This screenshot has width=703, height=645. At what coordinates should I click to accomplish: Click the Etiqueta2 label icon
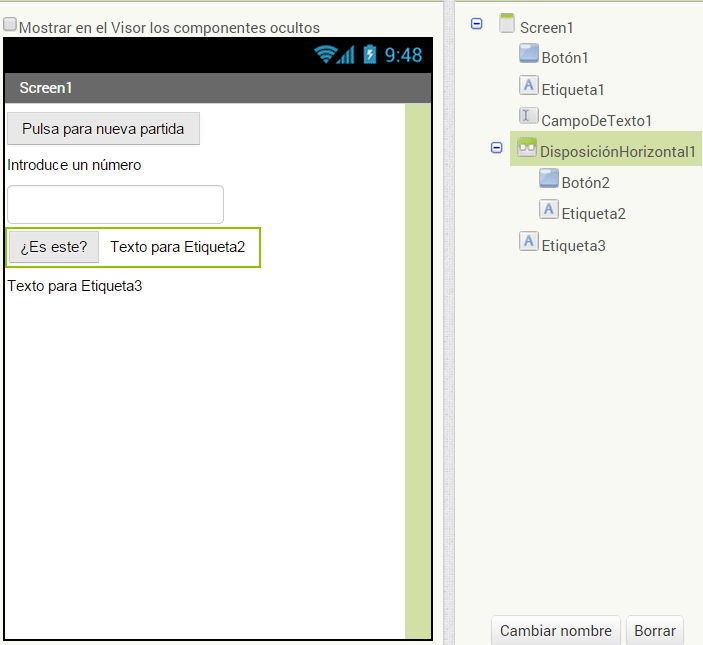point(549,210)
